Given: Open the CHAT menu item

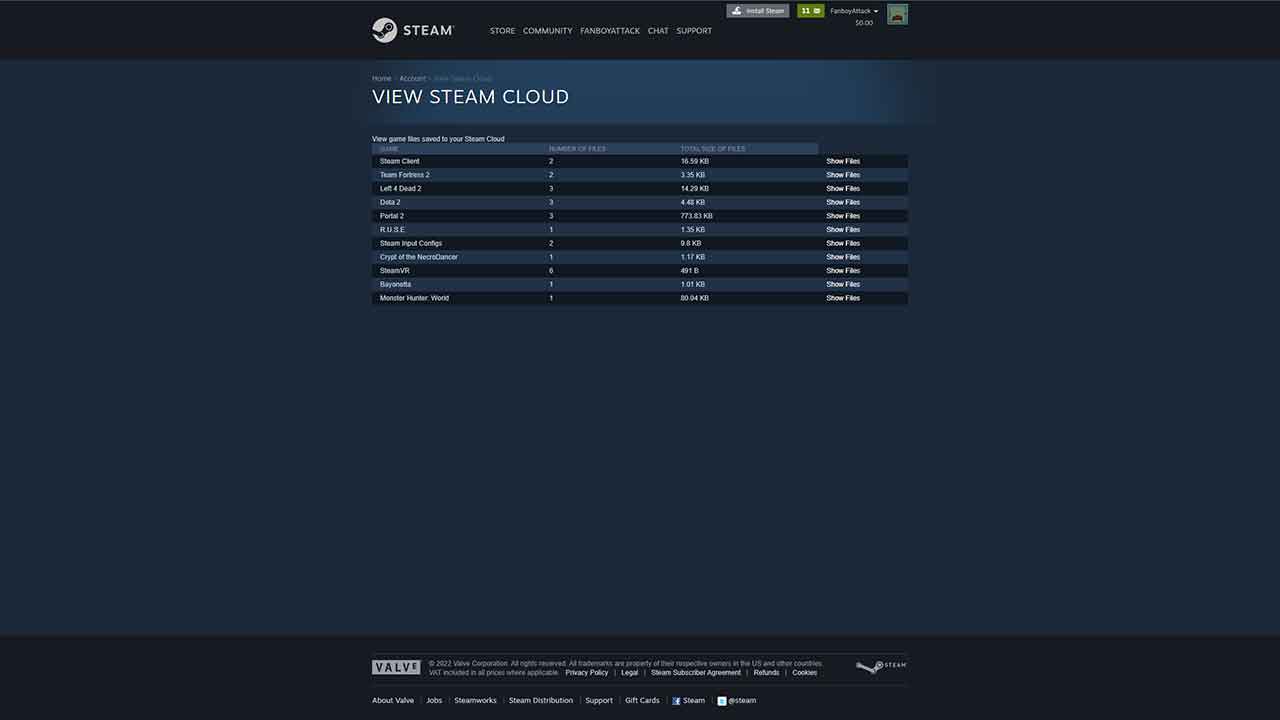Looking at the screenshot, I should (x=657, y=30).
